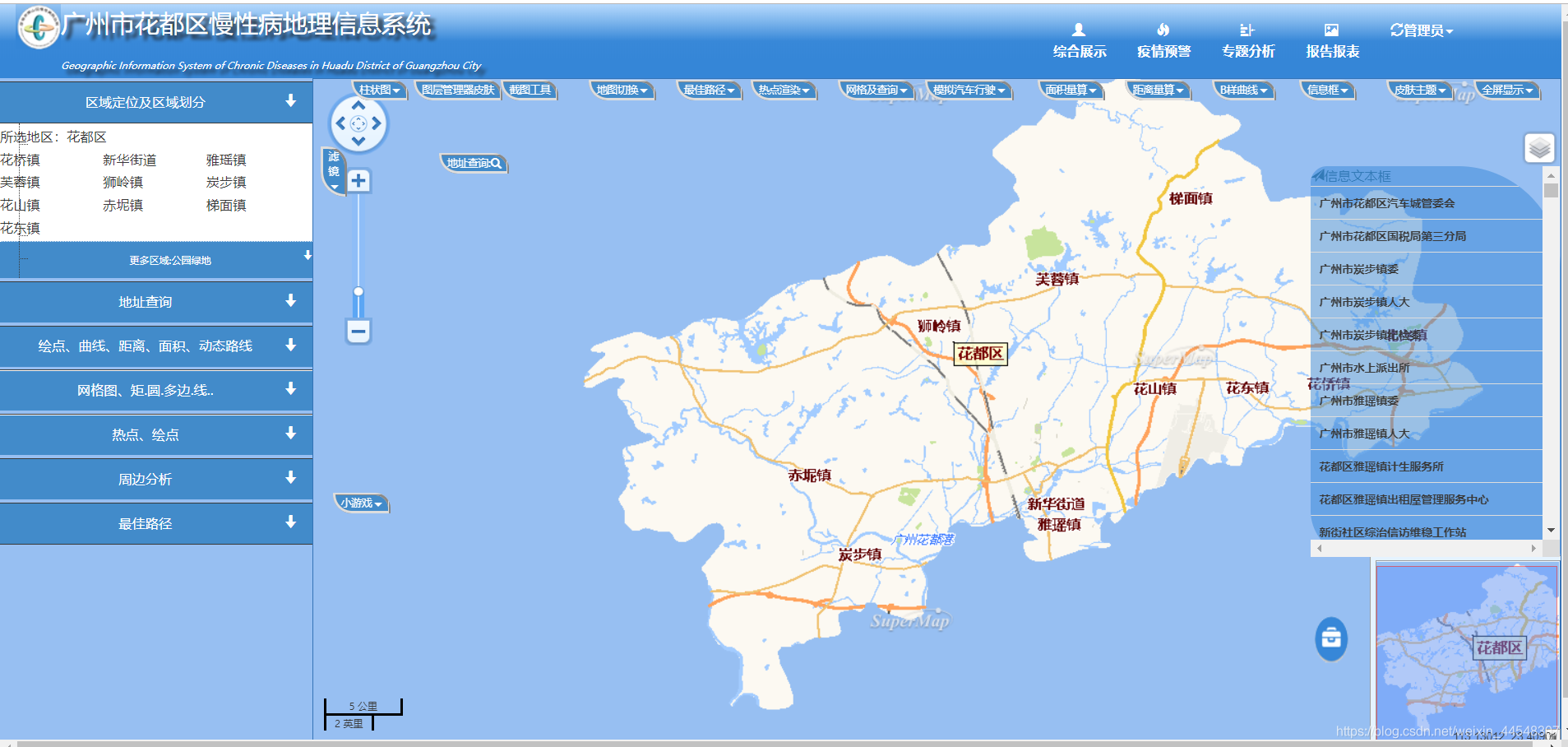
Task: Open the 信息框 toolbar dropdown
Action: pos(1328,90)
